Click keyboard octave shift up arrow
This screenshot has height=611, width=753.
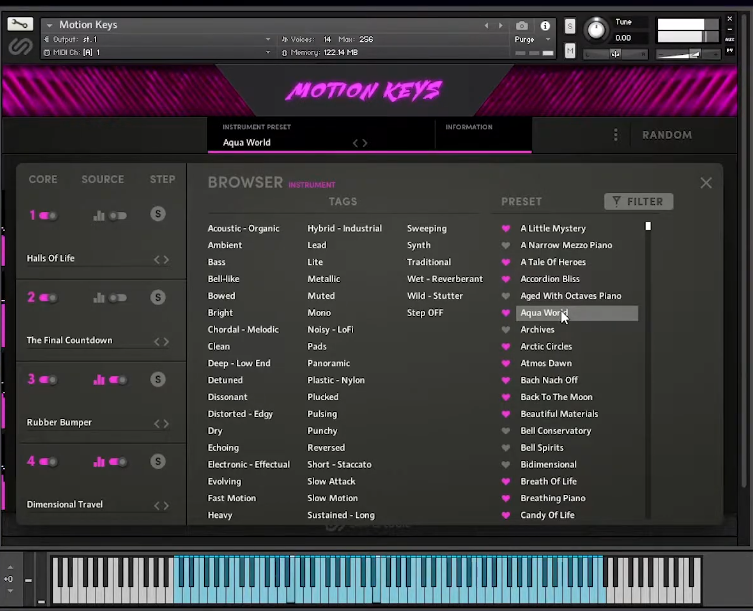pos(10,567)
